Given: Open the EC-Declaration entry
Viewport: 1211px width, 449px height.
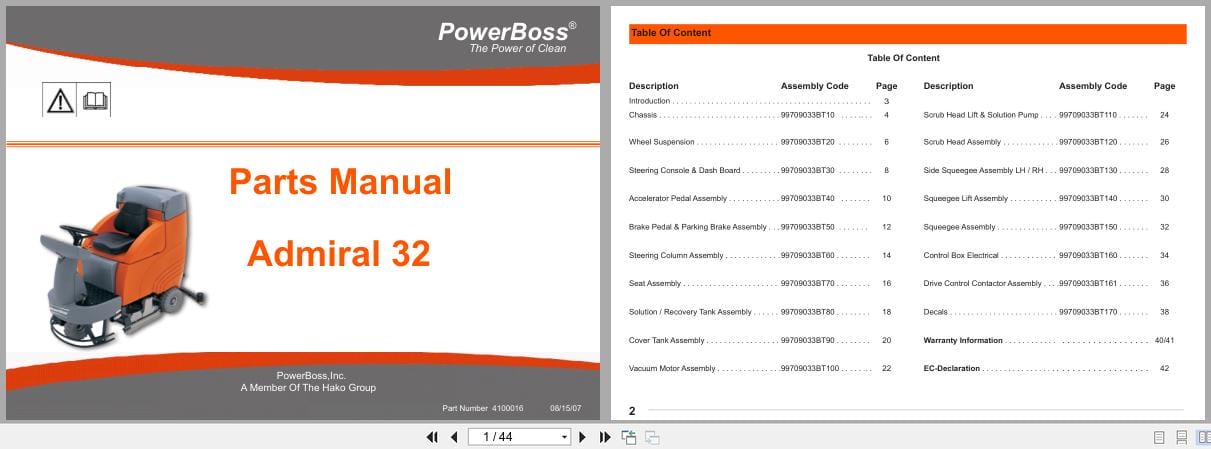Looking at the screenshot, I should [952, 369].
